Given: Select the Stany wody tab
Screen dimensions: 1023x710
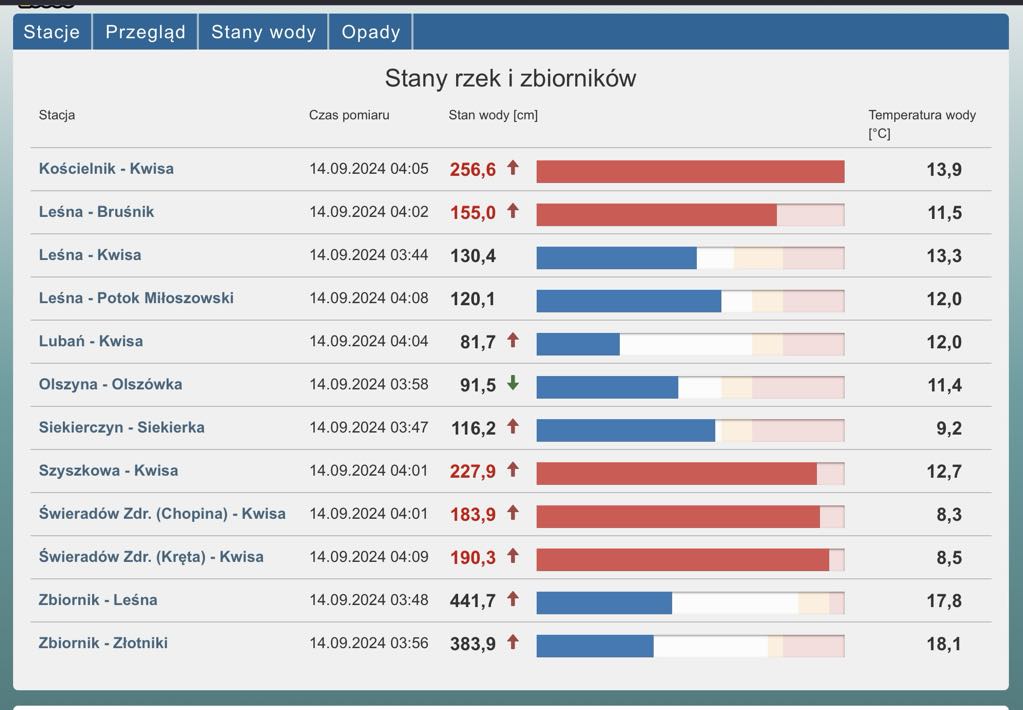Looking at the screenshot, I should [263, 32].
